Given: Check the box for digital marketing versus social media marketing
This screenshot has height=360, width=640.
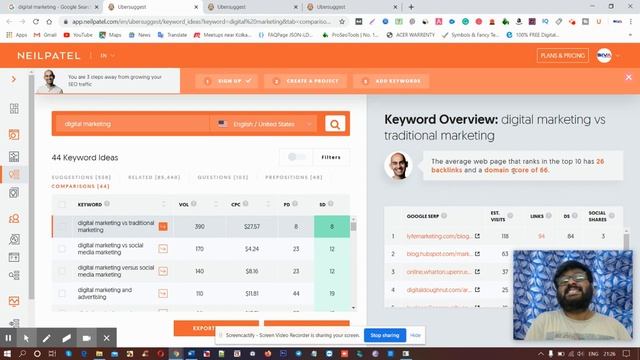Looking at the screenshot, I should (x=62, y=271).
